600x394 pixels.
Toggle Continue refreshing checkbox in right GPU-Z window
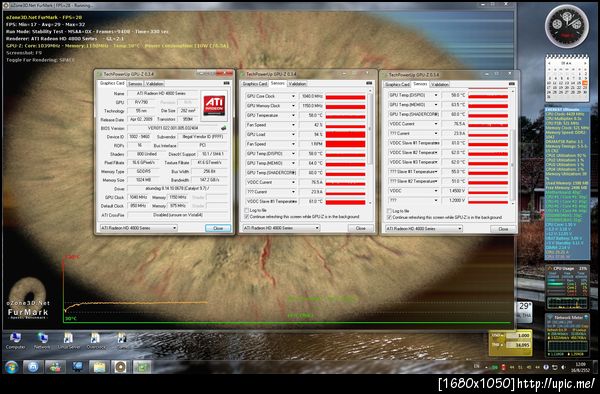389,218
